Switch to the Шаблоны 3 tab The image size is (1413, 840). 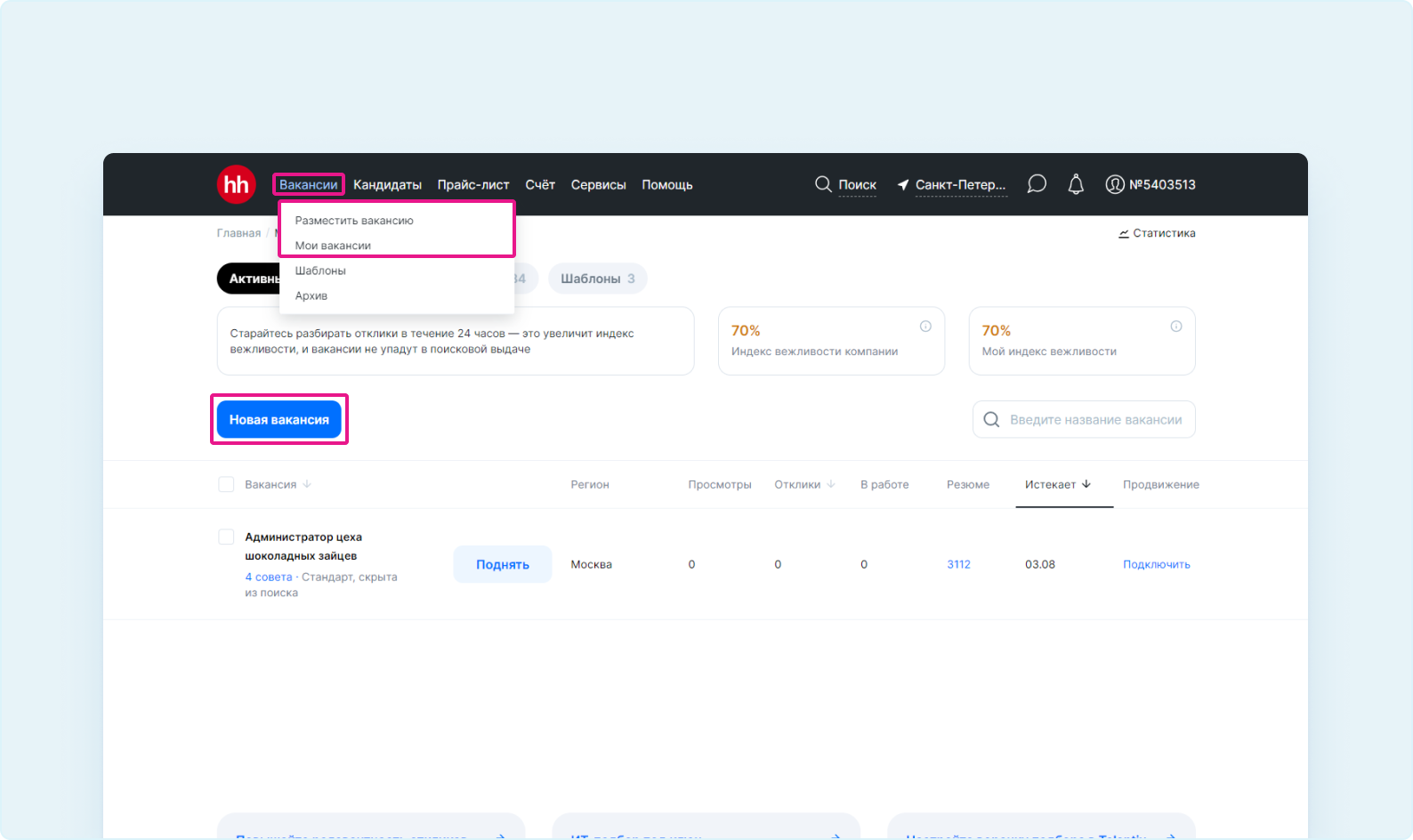pos(598,279)
